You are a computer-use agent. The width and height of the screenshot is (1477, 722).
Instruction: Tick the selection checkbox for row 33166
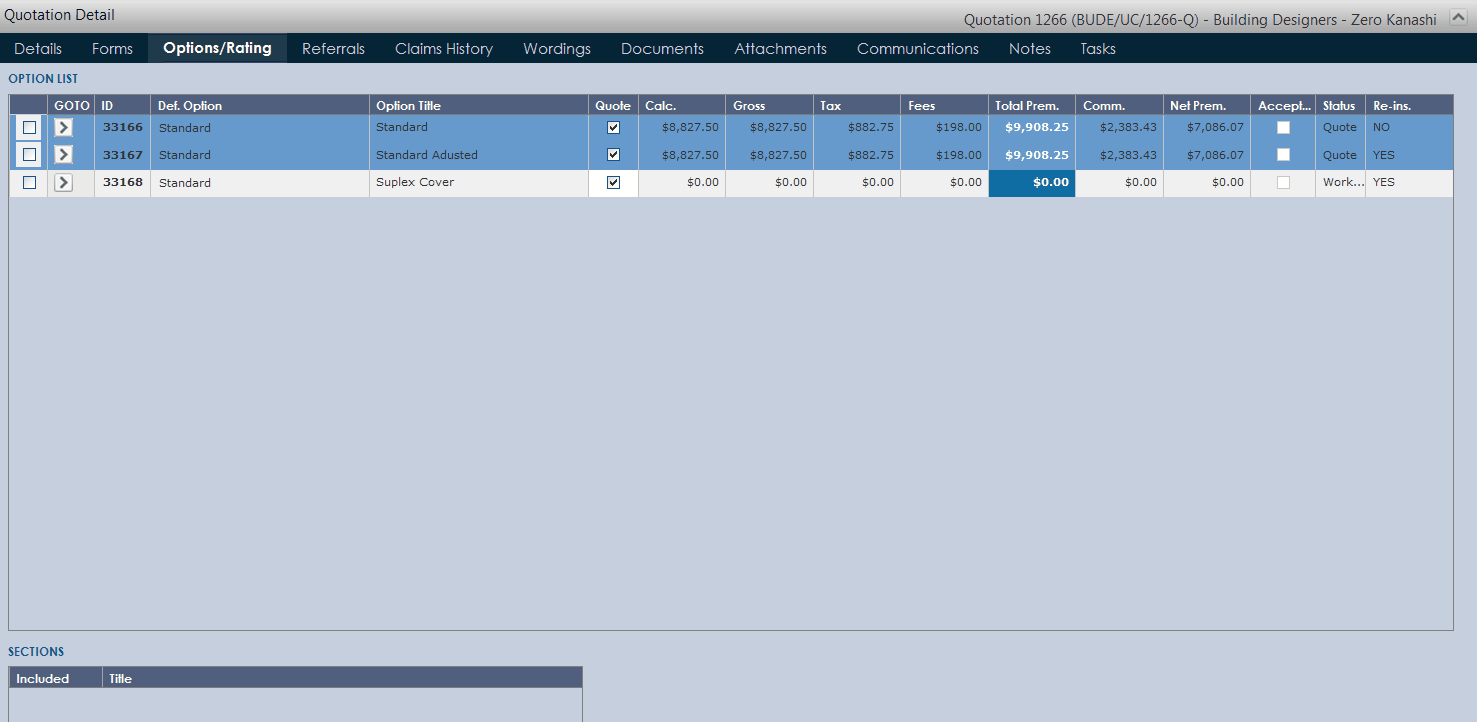click(x=29, y=127)
